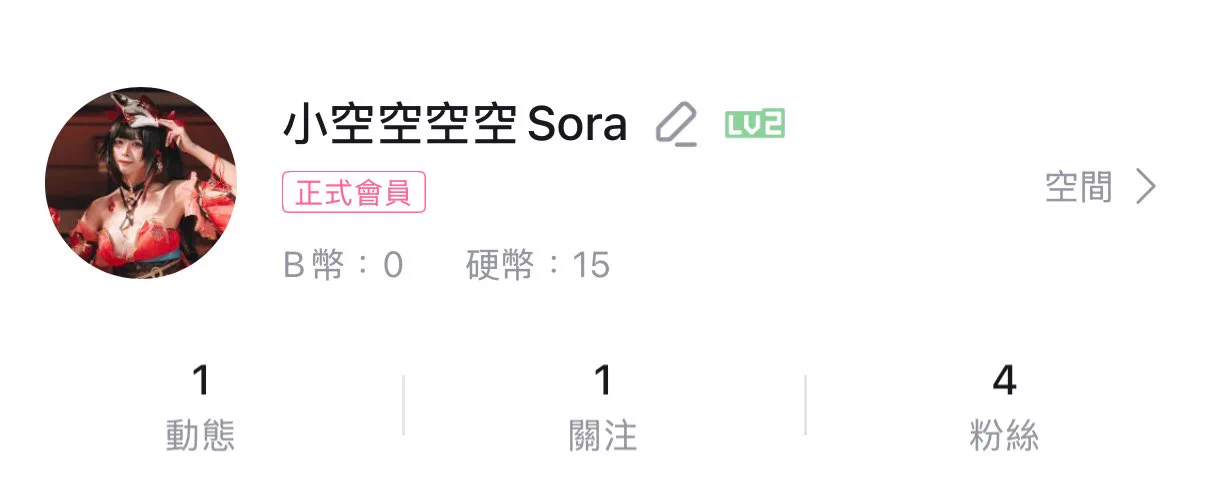The height and width of the screenshot is (483, 1206).
Task: Click the B幣 amount 0
Action: click(392, 265)
